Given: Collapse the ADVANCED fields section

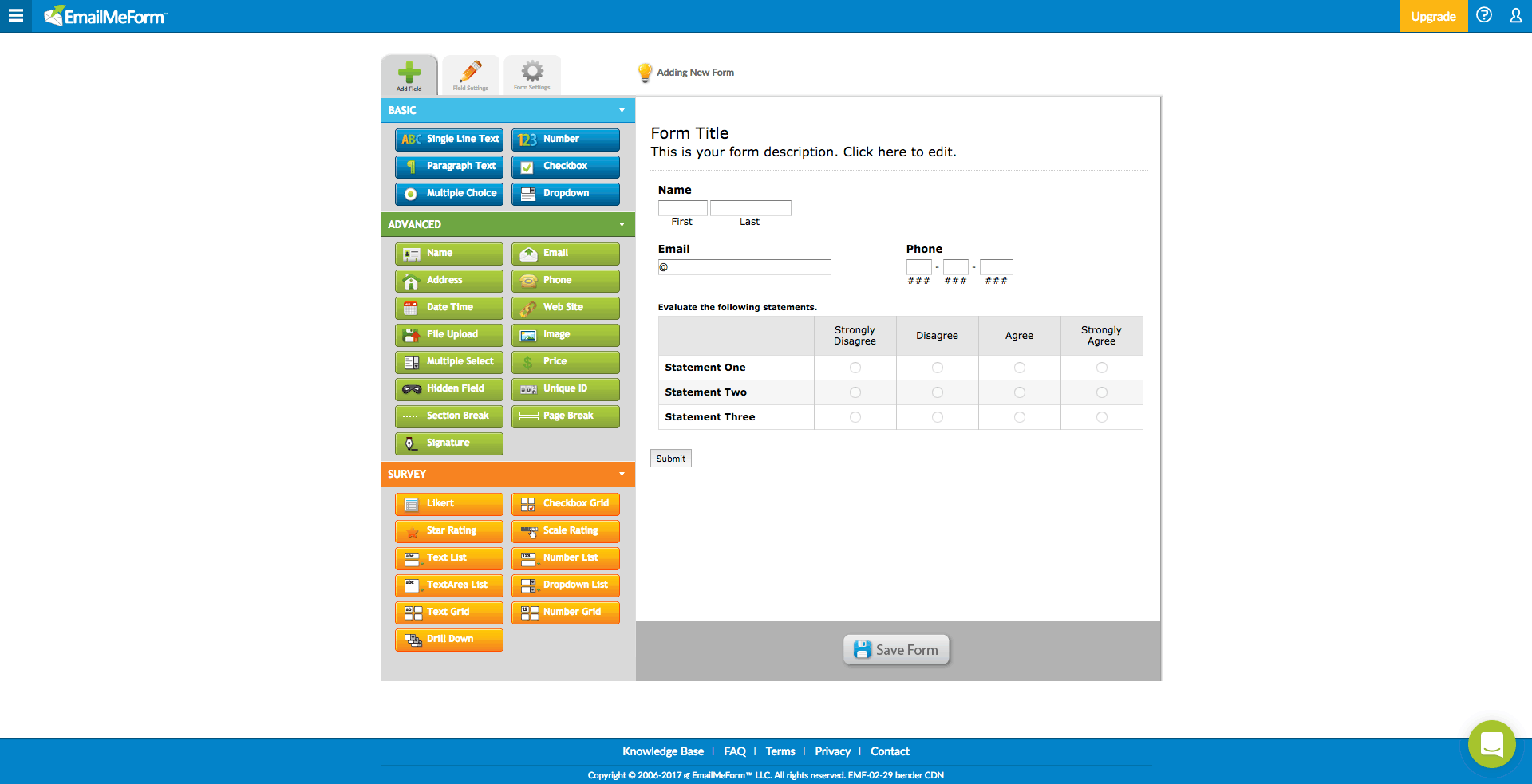Looking at the screenshot, I should pyautogui.click(x=622, y=224).
